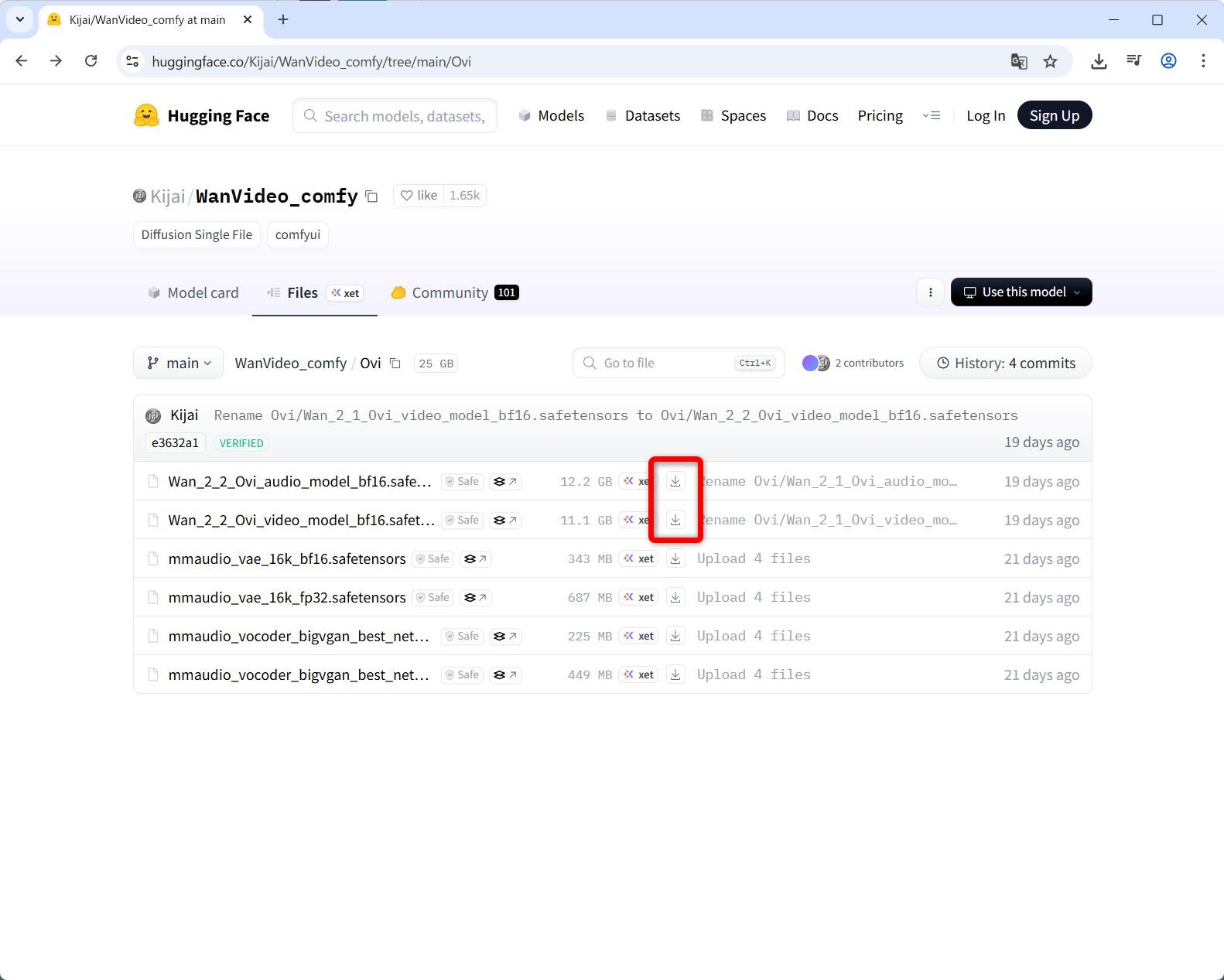
Task: Copy the Ovi folder path
Action: click(395, 364)
